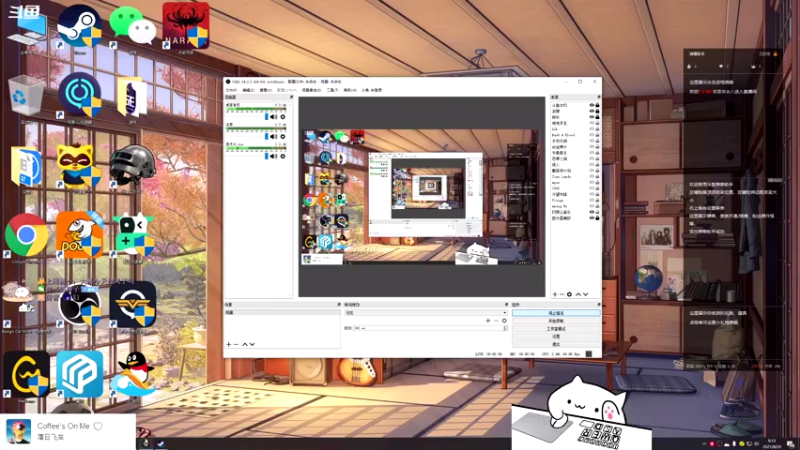The height and width of the screenshot is (450, 800).
Task: Add a scene transition with plus
Action: [488, 320]
